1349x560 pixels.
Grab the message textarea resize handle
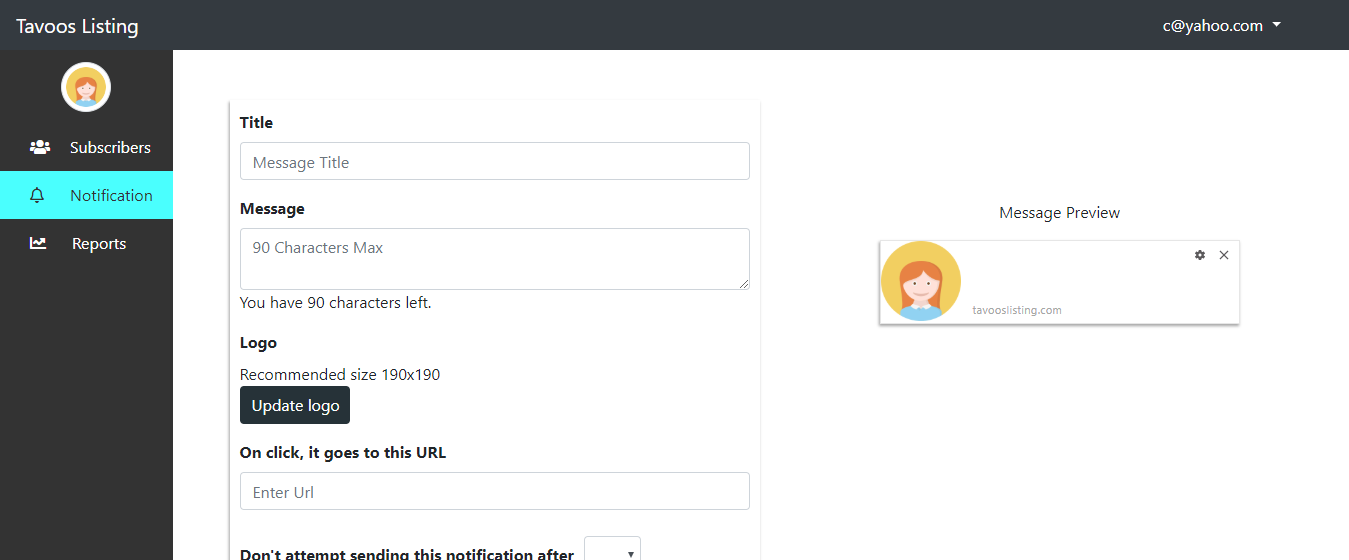click(744, 284)
